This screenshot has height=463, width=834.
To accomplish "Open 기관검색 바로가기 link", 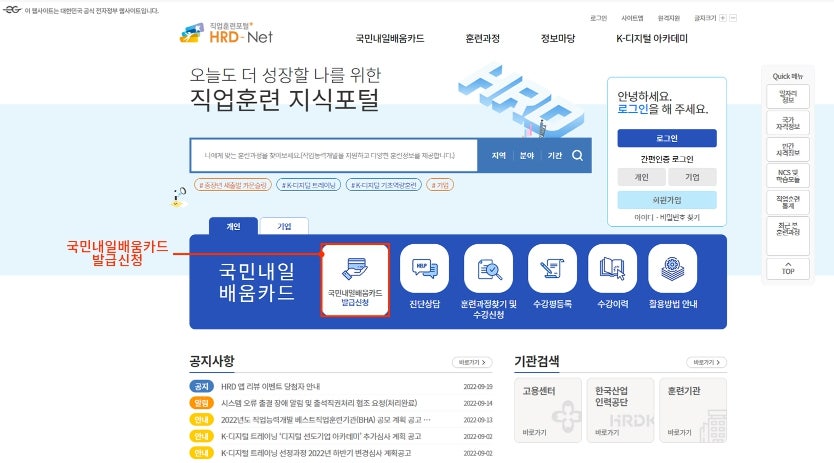I will click(706, 362).
